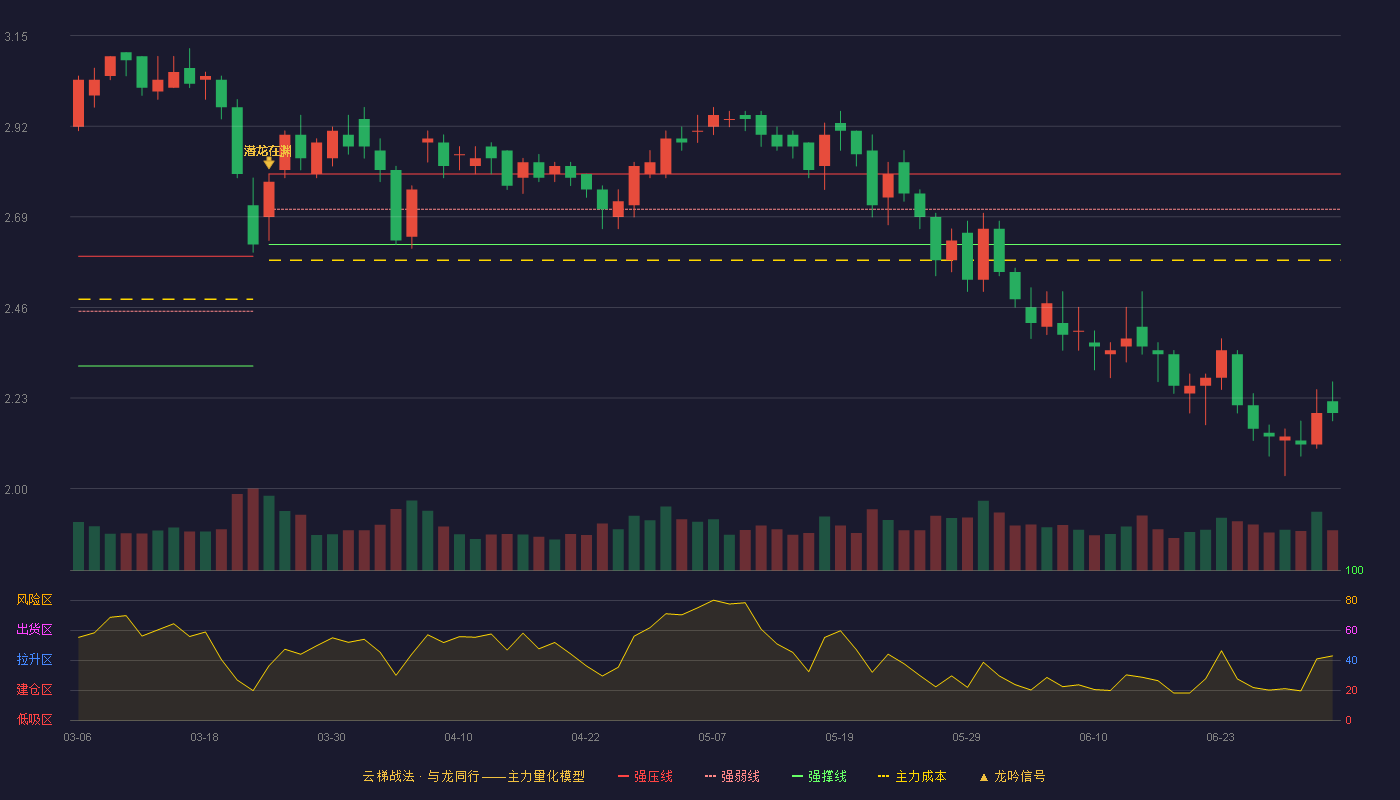Viewport: 1400px width, 800px height.
Task: Click the 2.46 price axis label
Action: (16, 309)
